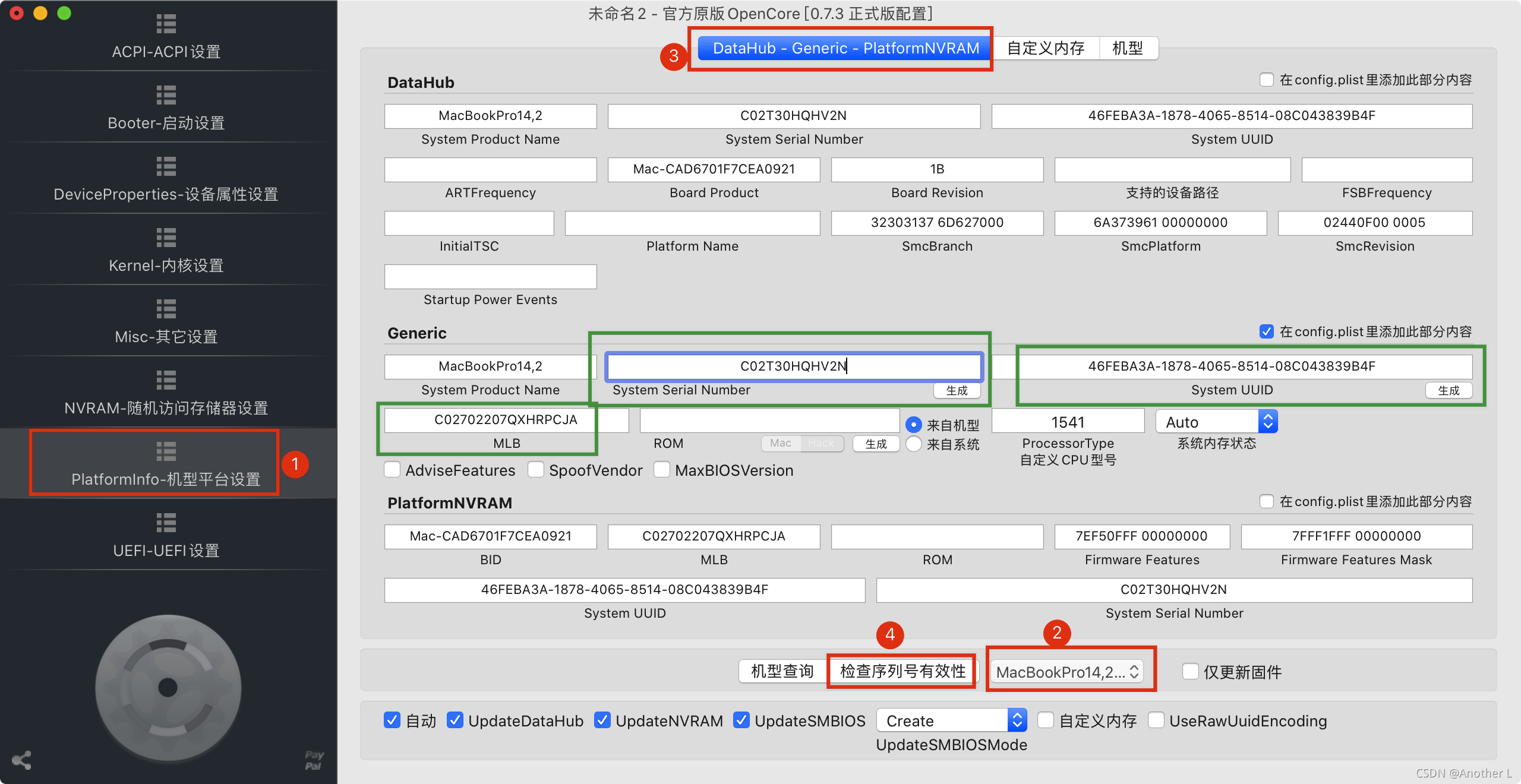1521x784 pixels.
Task: Switch to 自定义内存 tab
Action: coord(1046,48)
